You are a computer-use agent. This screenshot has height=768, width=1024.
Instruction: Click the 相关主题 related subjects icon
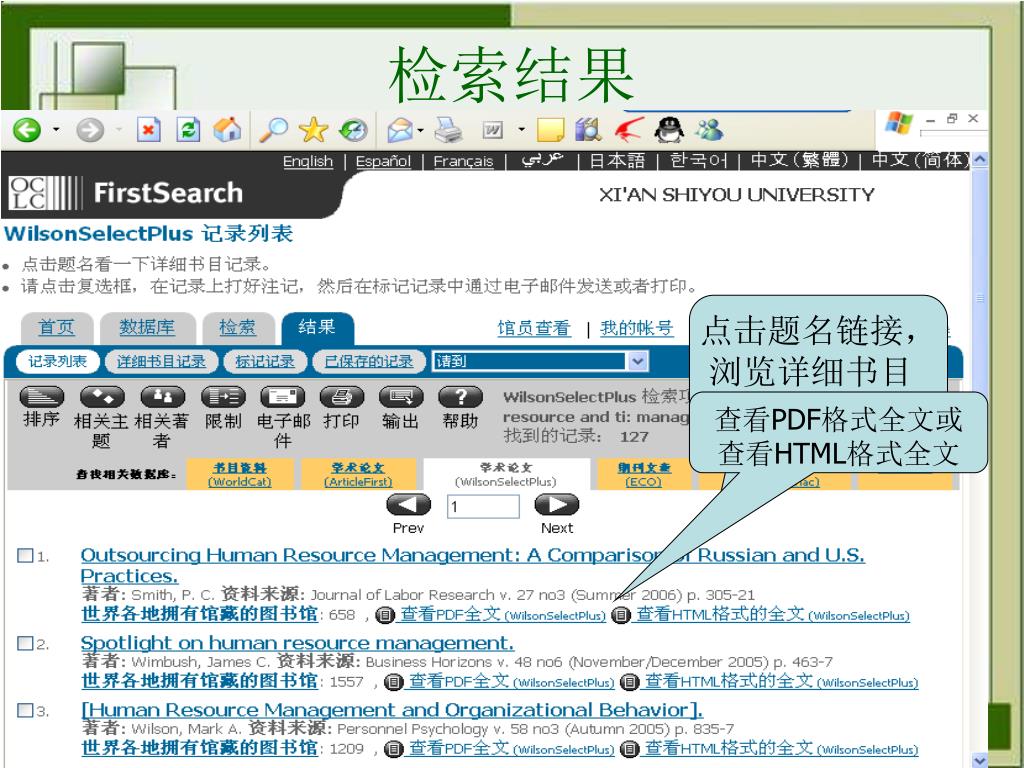(102, 396)
